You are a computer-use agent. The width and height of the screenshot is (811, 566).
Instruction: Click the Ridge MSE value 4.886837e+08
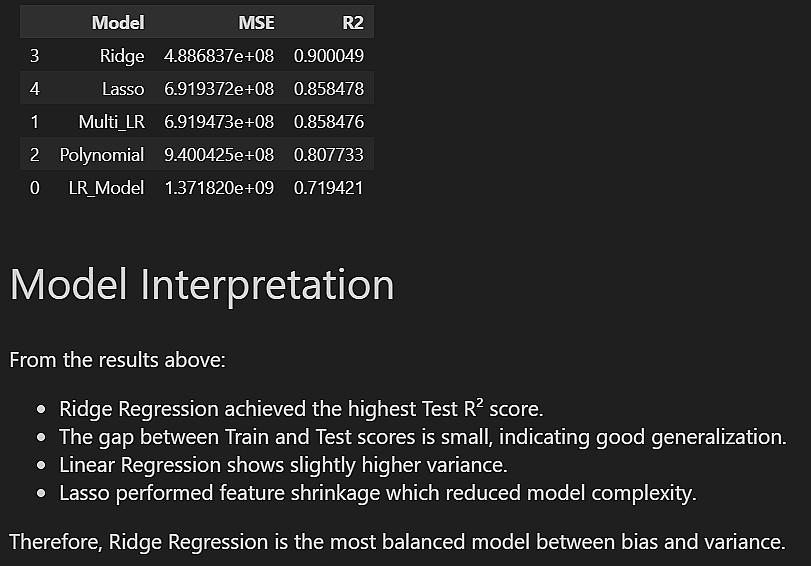219,56
